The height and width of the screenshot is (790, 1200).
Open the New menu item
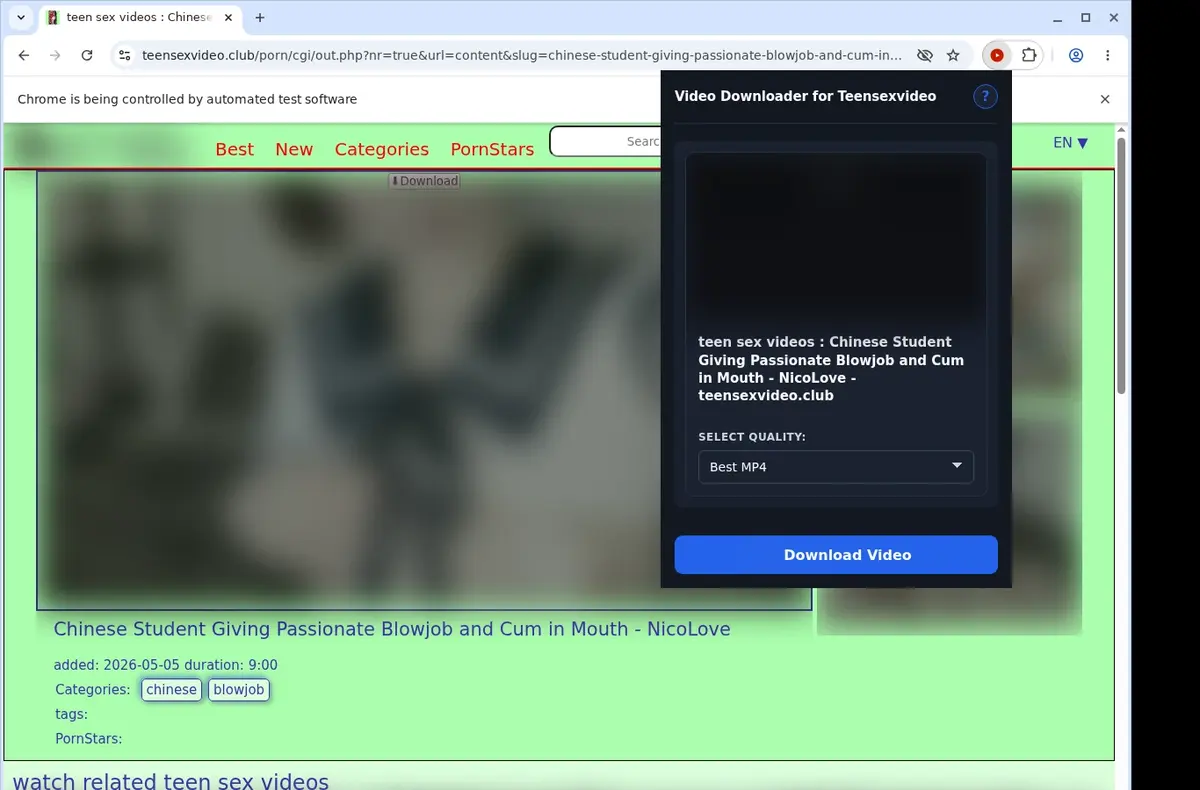coord(294,149)
